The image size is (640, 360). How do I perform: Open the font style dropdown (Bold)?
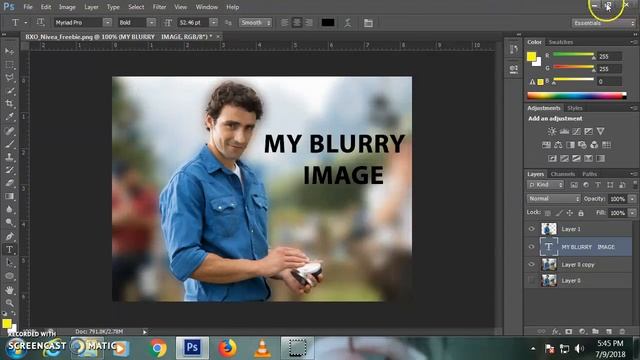coord(151,22)
